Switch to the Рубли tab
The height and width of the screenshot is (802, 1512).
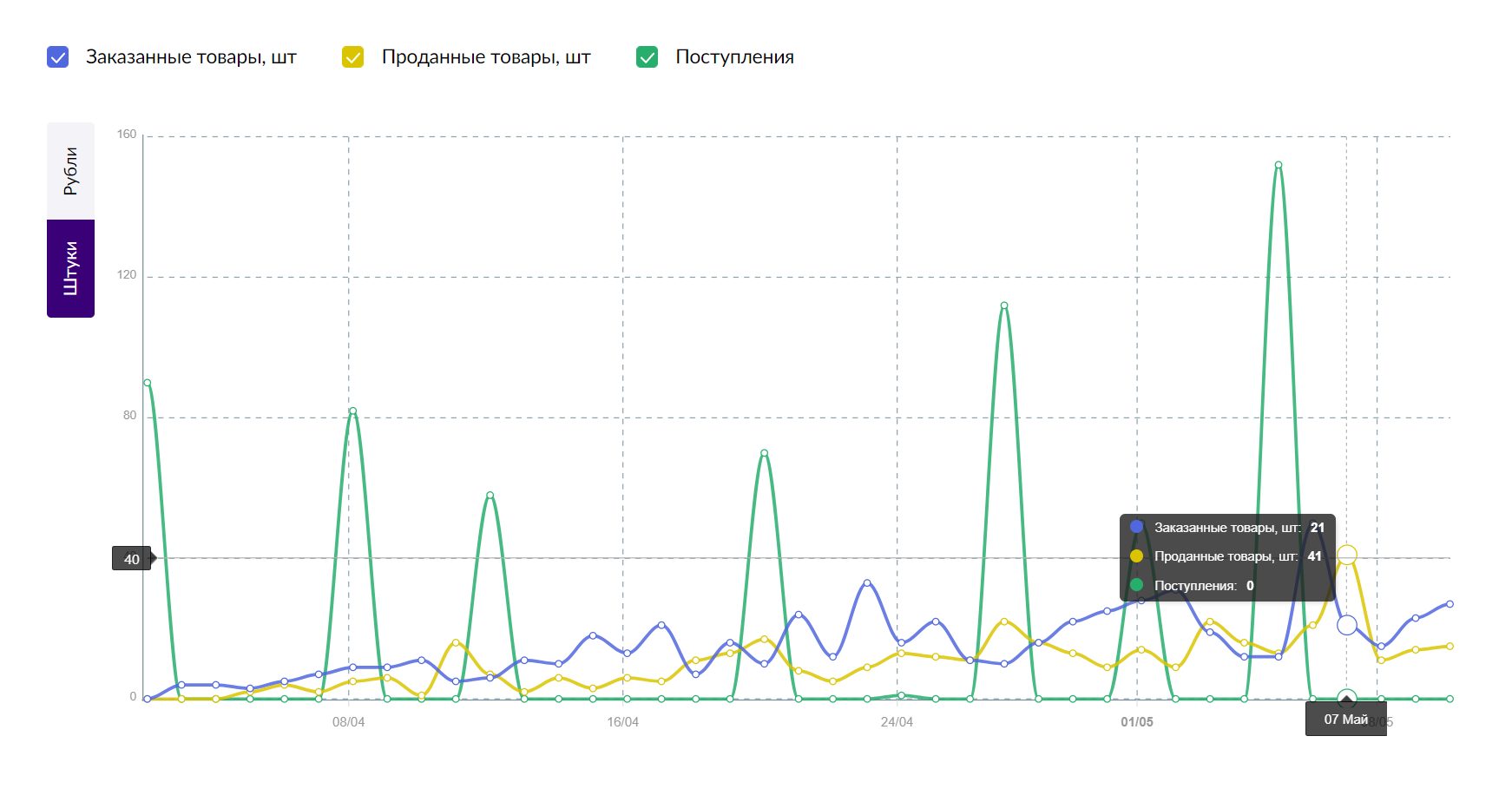pos(70,171)
